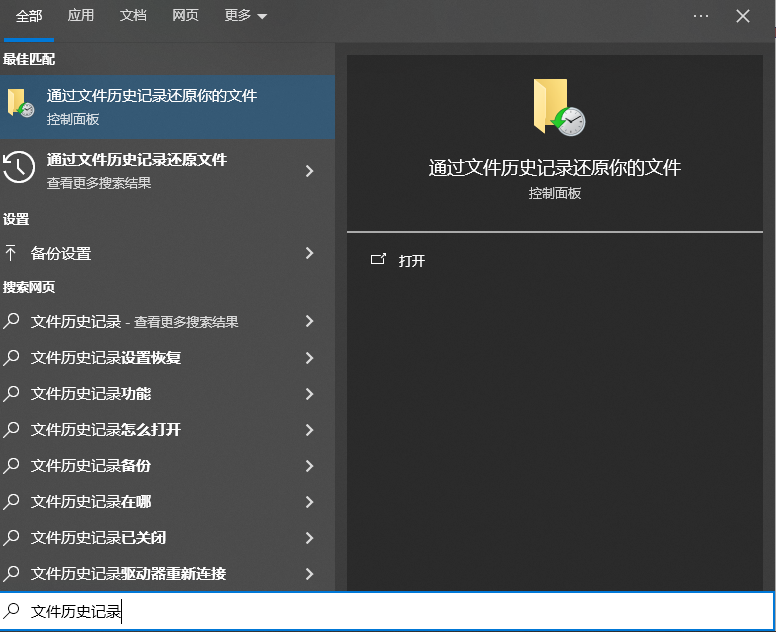Click the open-window icon beside 打开
This screenshot has height=632, width=776.
point(378,259)
